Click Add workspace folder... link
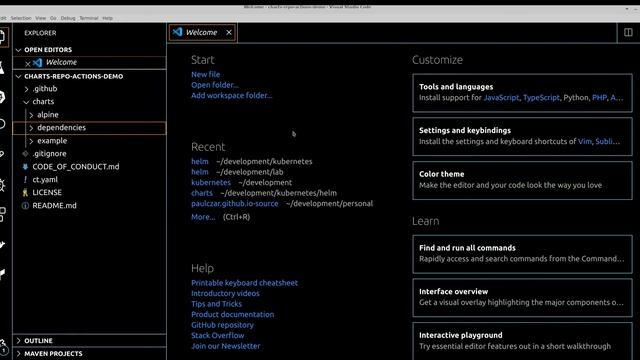This screenshot has height=360, width=640. 231,96
